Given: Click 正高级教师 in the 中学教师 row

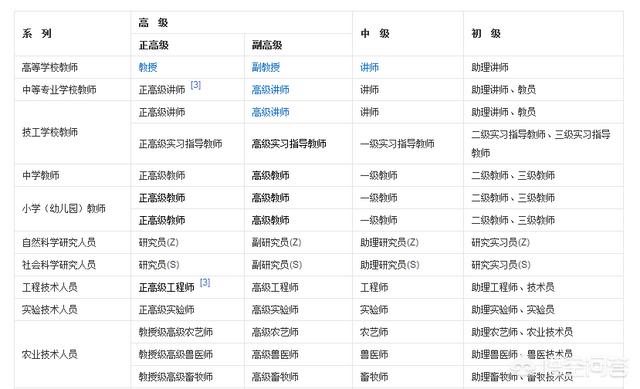Looking at the screenshot, I should (162, 176).
